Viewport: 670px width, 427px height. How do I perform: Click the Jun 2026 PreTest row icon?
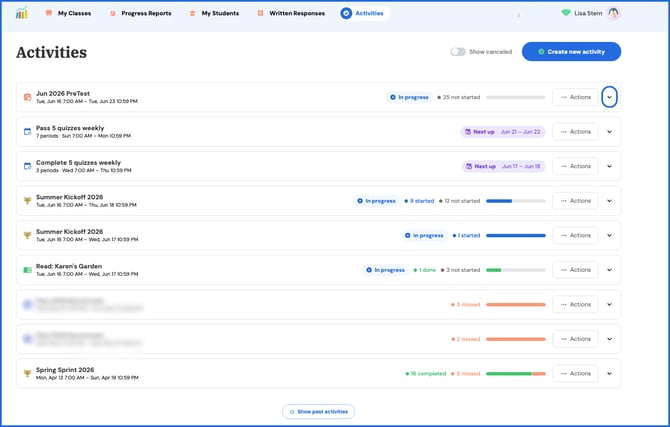pyautogui.click(x=27, y=97)
